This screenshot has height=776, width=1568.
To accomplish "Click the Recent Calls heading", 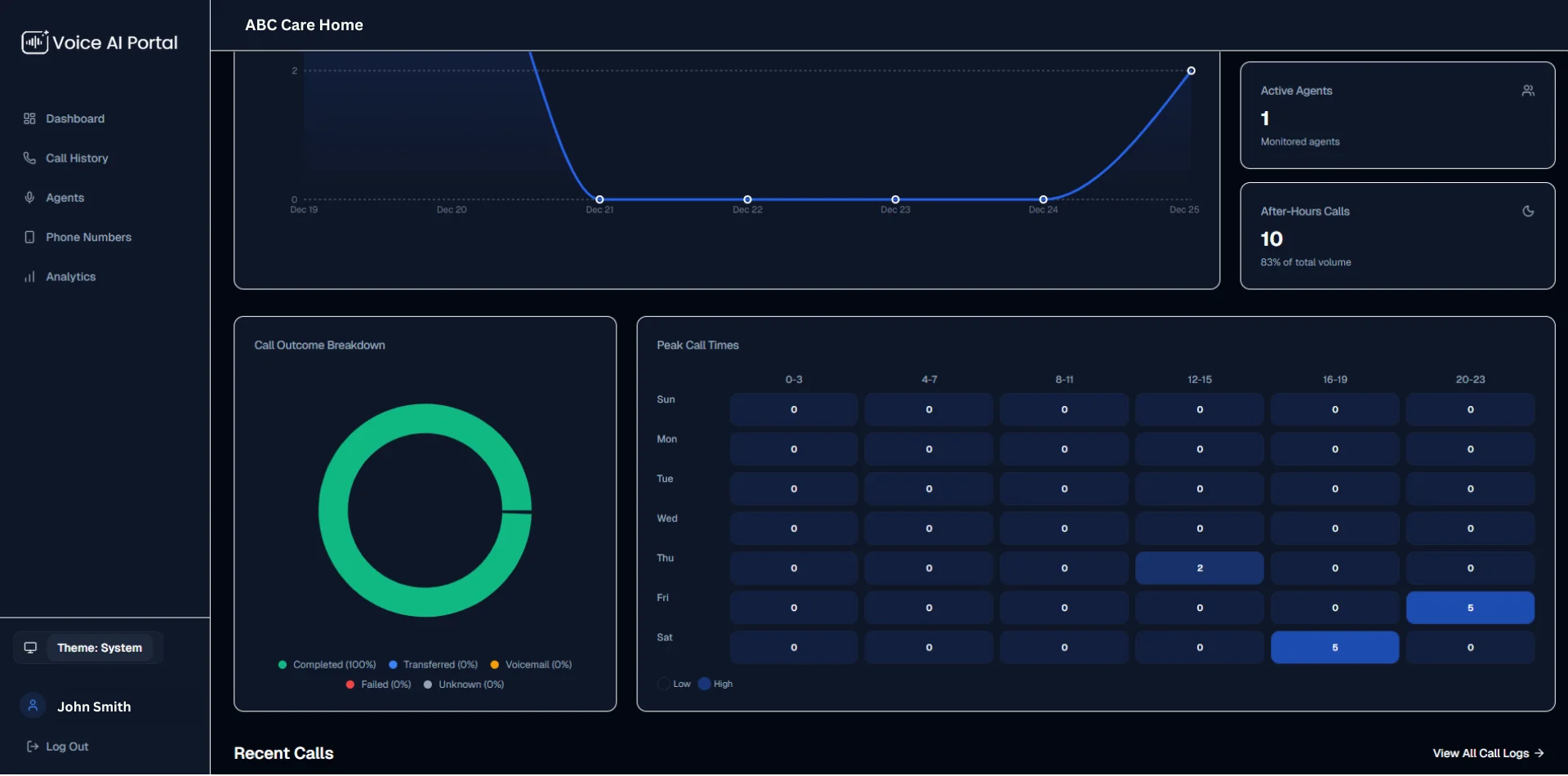I will pos(283,753).
